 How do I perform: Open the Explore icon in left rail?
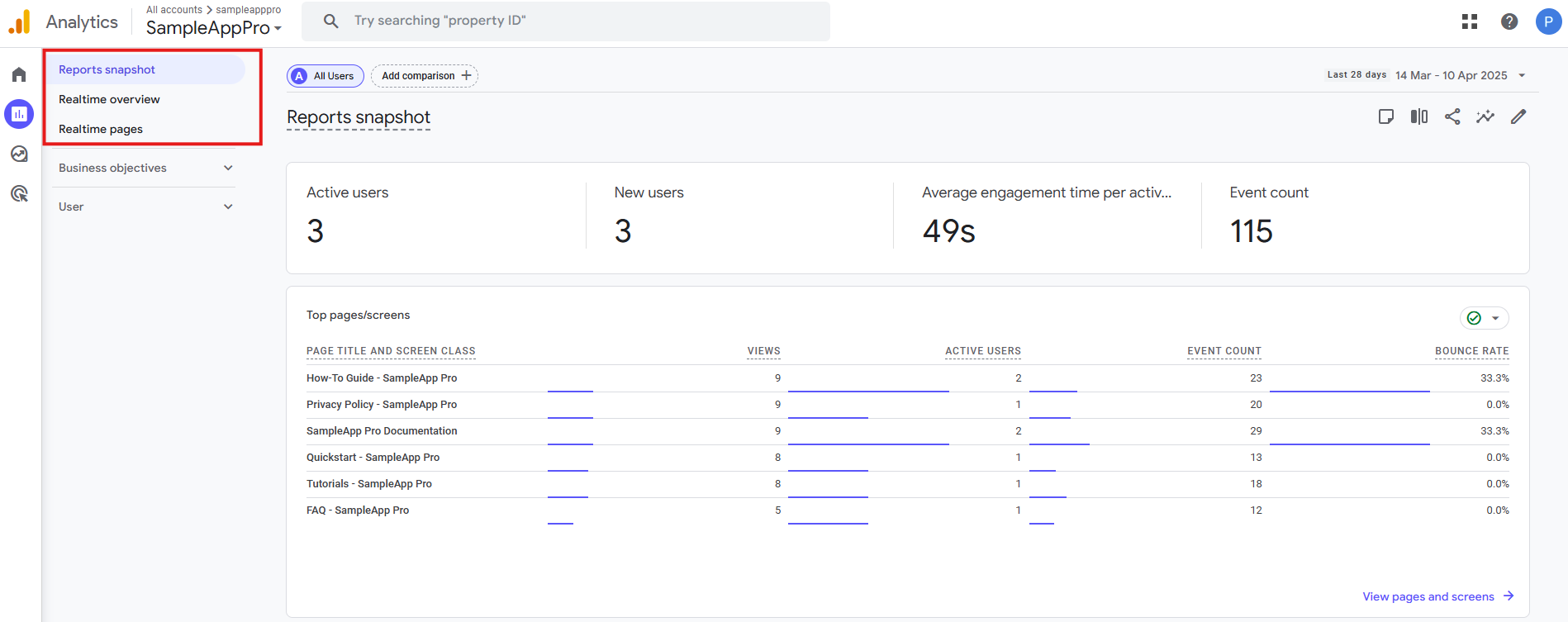tap(19, 154)
